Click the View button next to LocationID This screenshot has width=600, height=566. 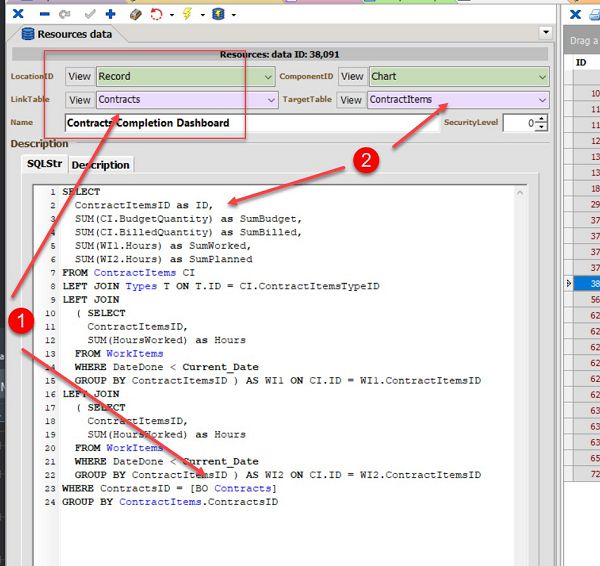79,77
